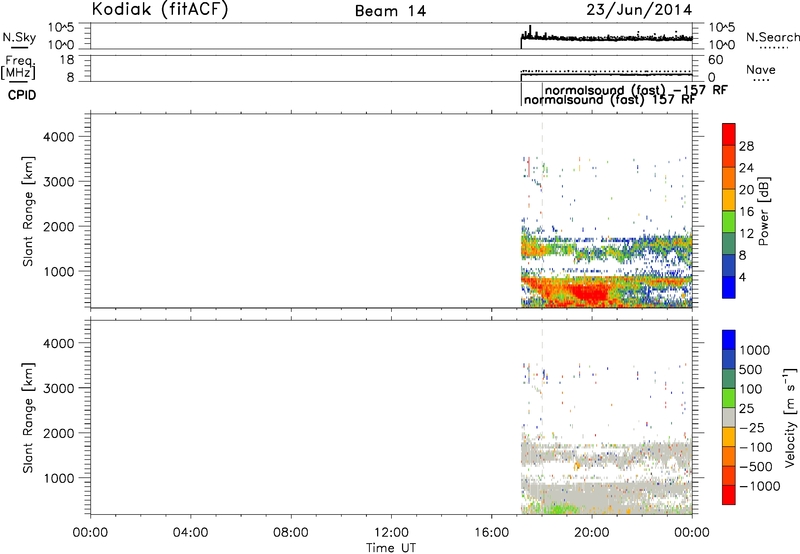Click the '04:00' time tick label
The width and height of the screenshot is (800, 554).
click(x=190, y=533)
